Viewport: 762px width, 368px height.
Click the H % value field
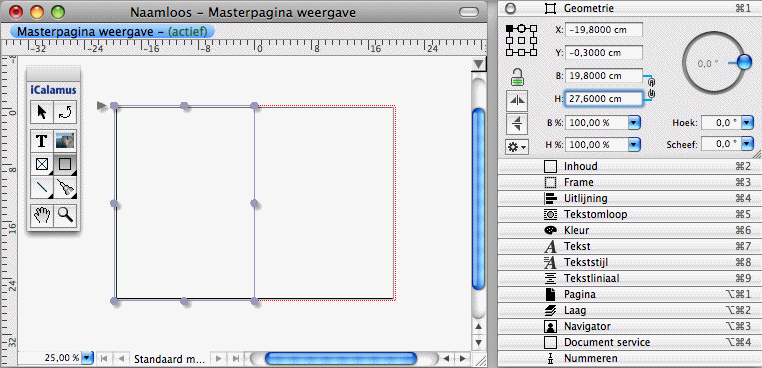click(x=597, y=144)
